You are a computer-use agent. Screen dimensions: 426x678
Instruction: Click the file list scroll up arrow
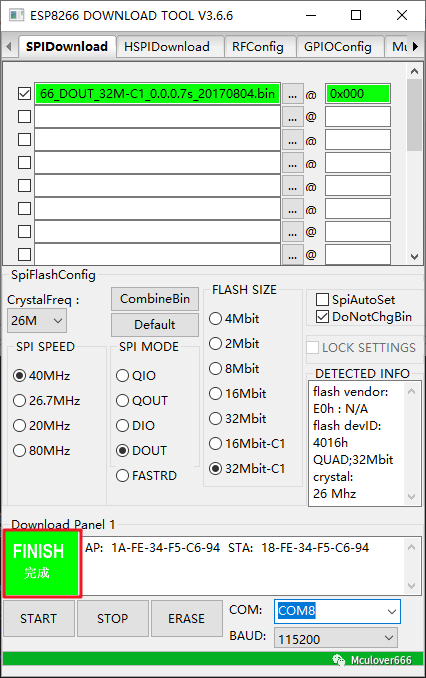click(414, 71)
